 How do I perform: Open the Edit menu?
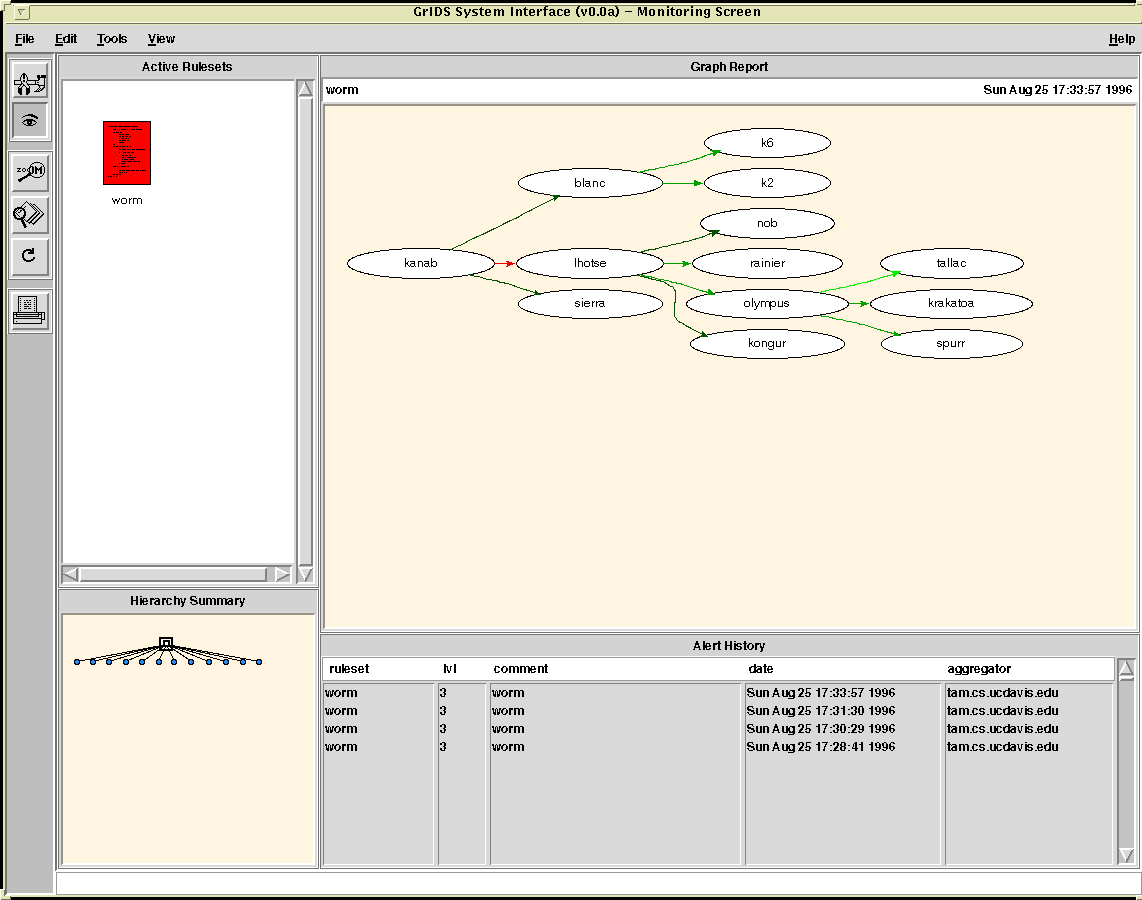click(x=66, y=39)
